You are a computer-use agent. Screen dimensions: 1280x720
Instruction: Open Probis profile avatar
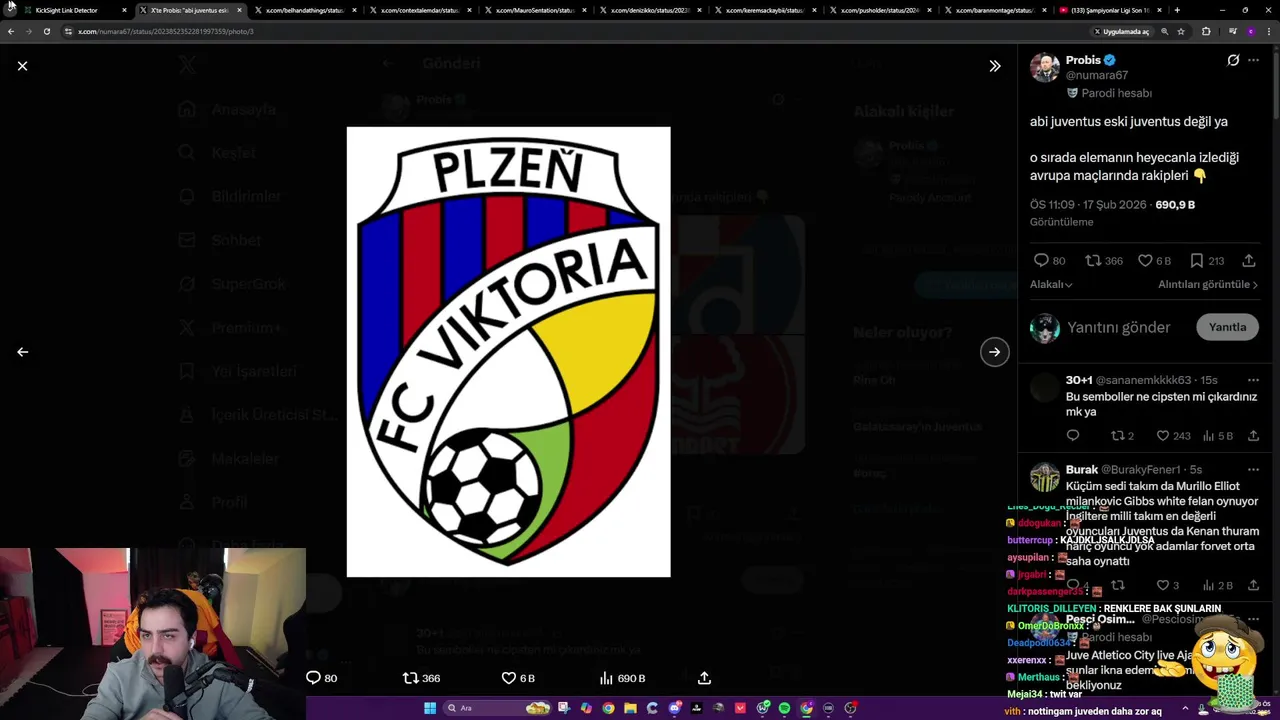coord(1045,67)
